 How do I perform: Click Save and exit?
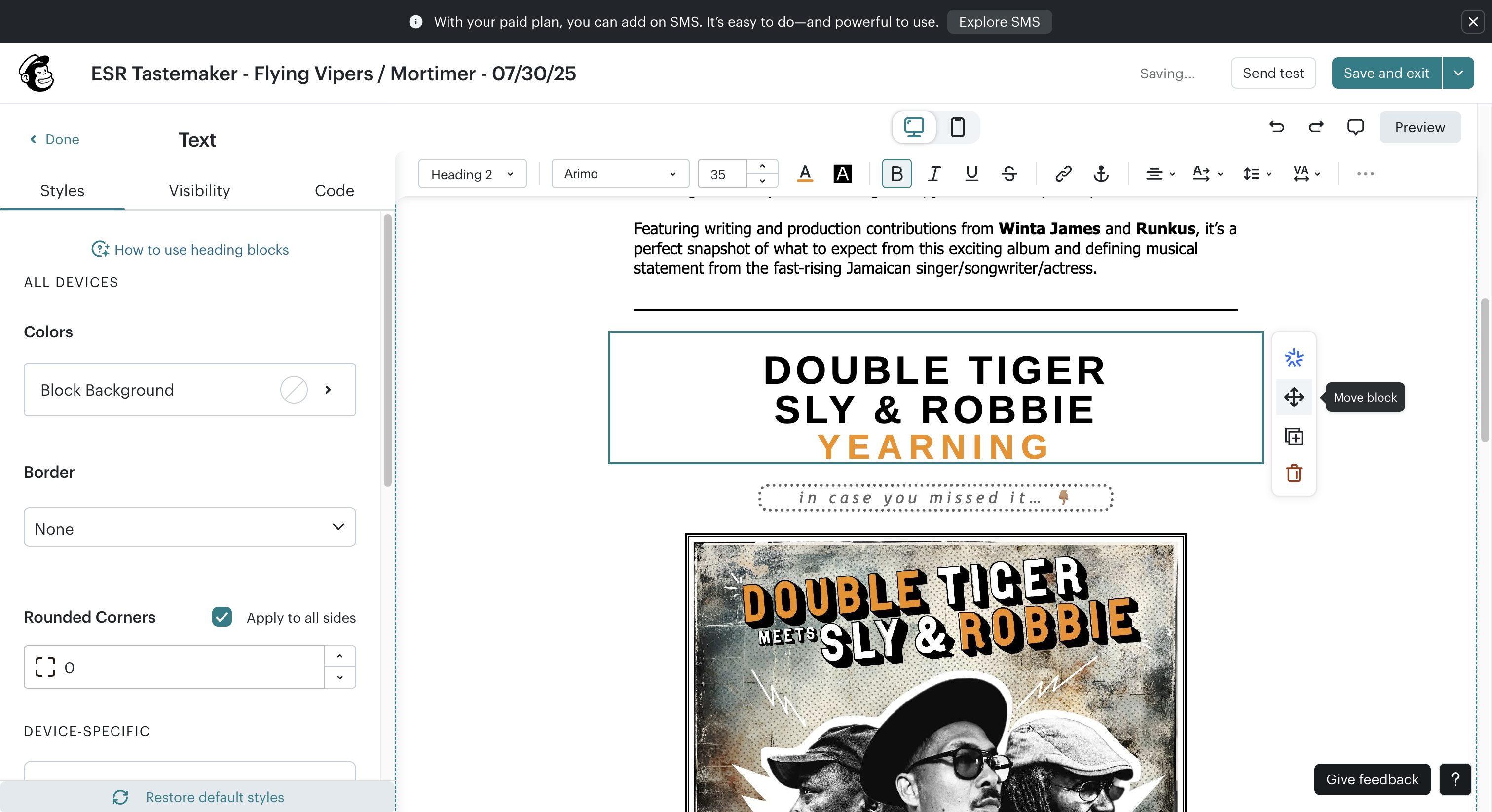tap(1386, 73)
